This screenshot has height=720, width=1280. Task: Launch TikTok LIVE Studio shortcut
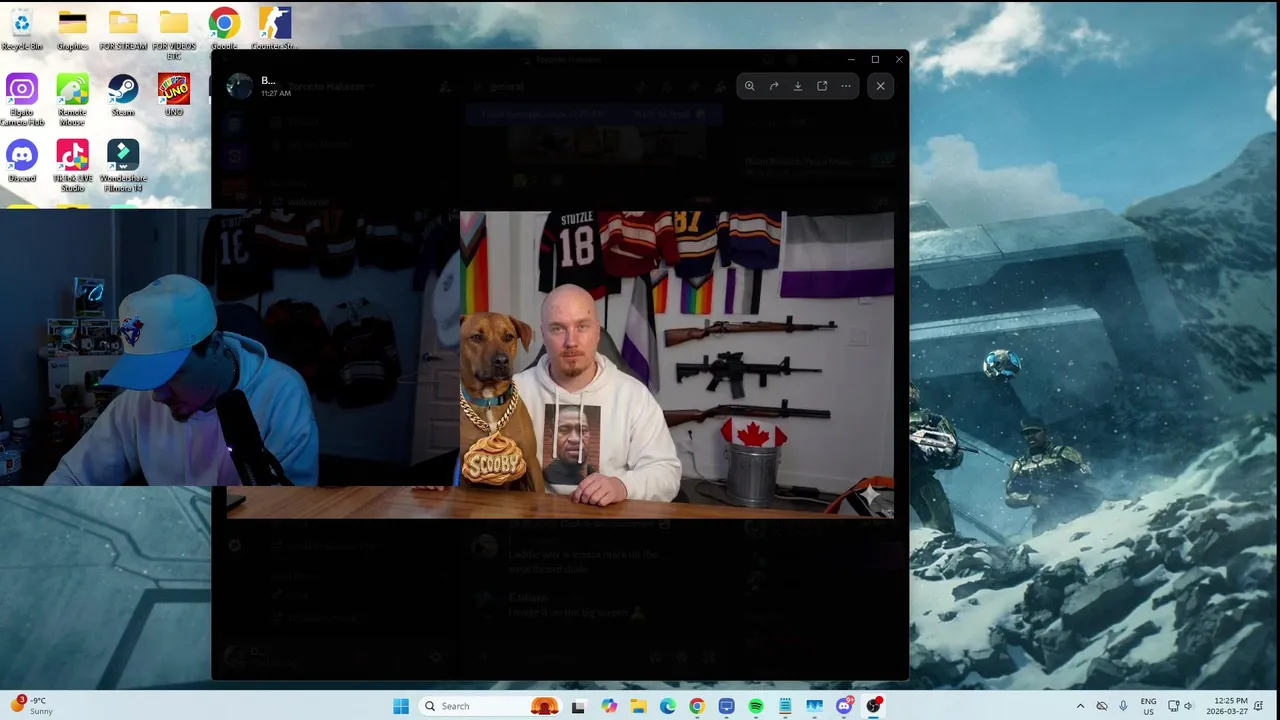tap(72, 165)
